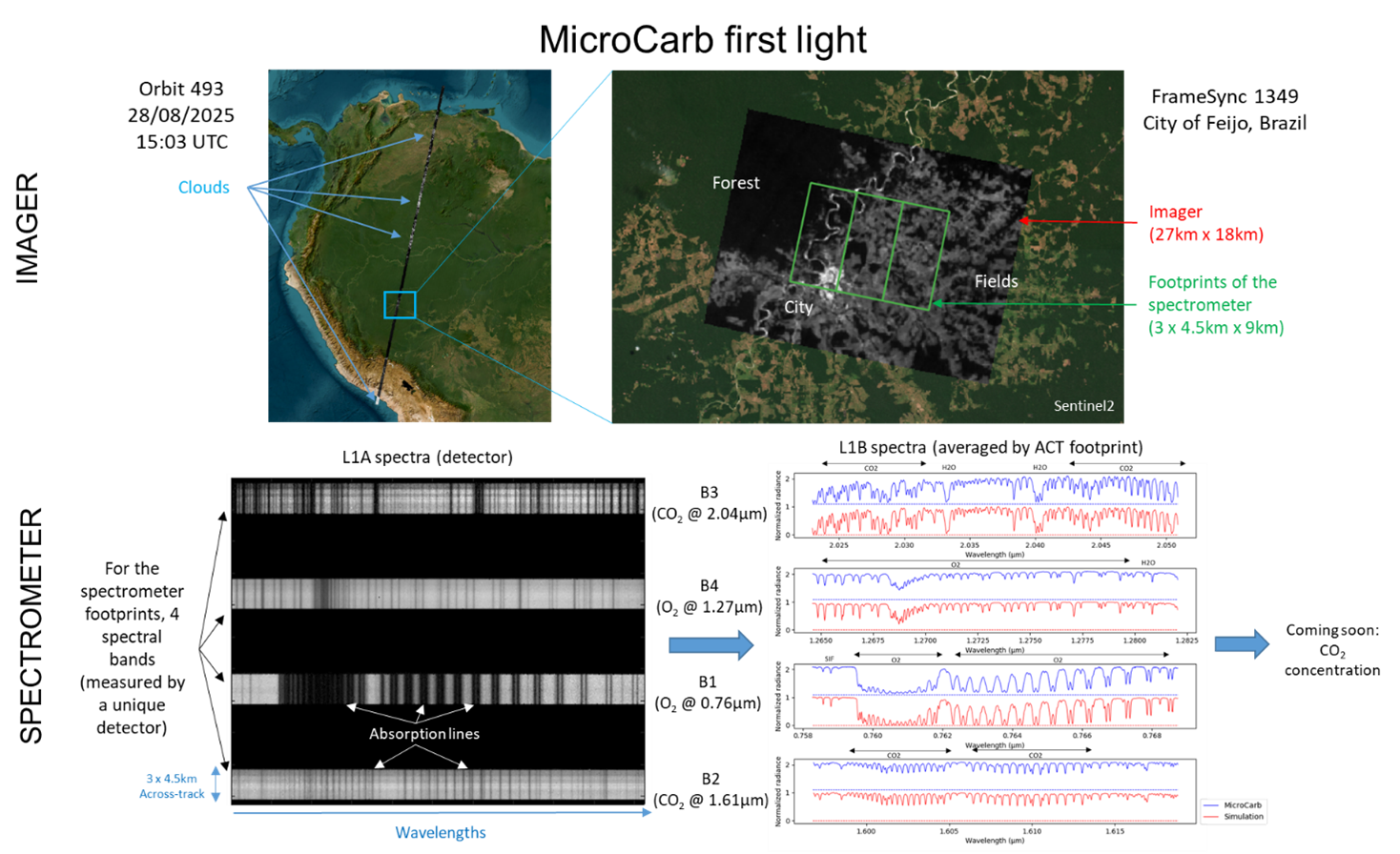Image resolution: width=1400 pixels, height=854 pixels.
Task: Click the Absorption lines label
Action: [424, 734]
